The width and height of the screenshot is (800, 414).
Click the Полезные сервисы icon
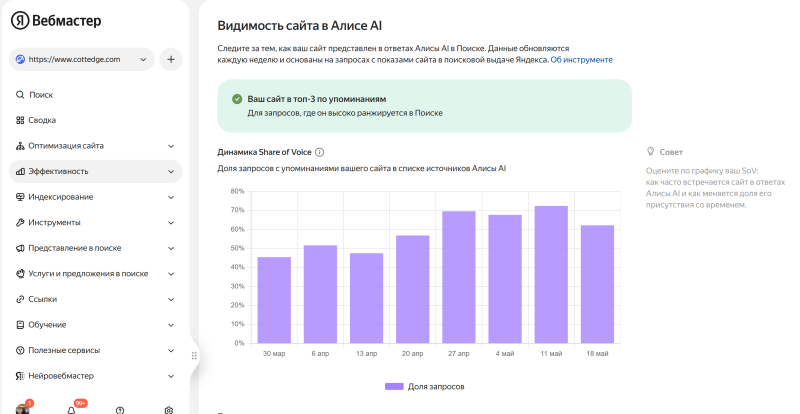(20, 350)
